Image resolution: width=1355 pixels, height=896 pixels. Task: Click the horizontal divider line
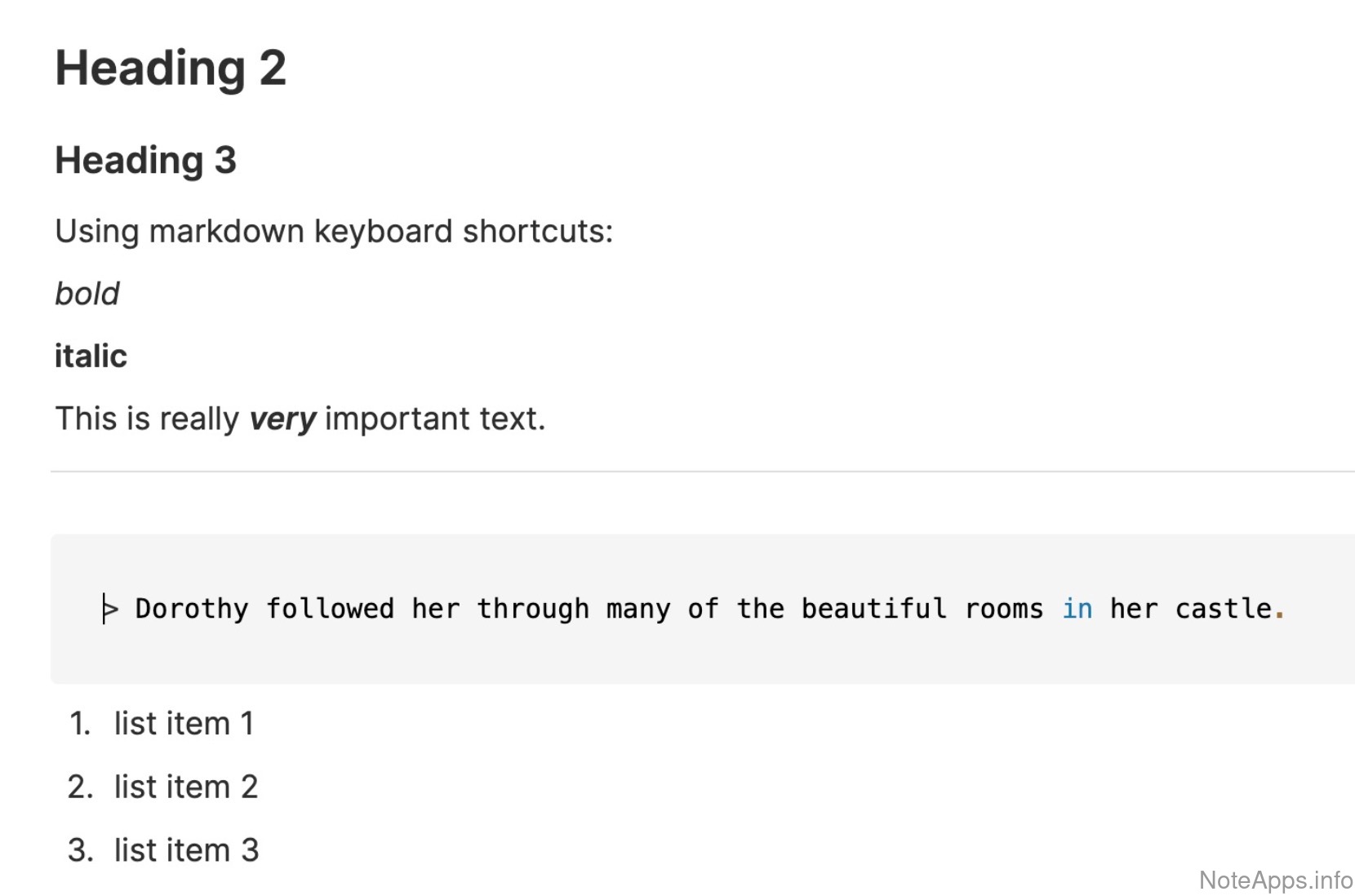tap(702, 472)
